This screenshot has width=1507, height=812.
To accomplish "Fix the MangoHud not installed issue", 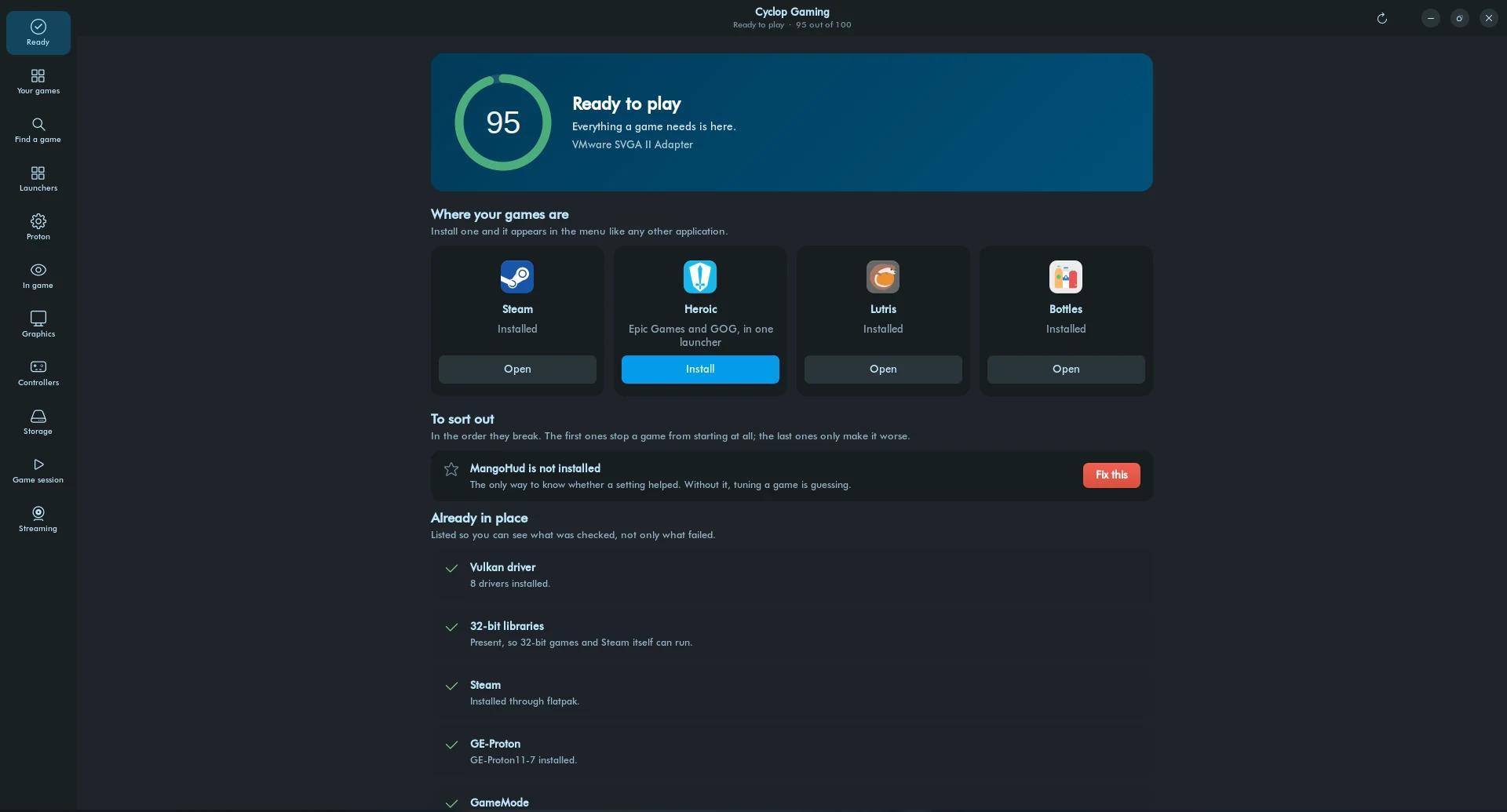I will (1111, 475).
